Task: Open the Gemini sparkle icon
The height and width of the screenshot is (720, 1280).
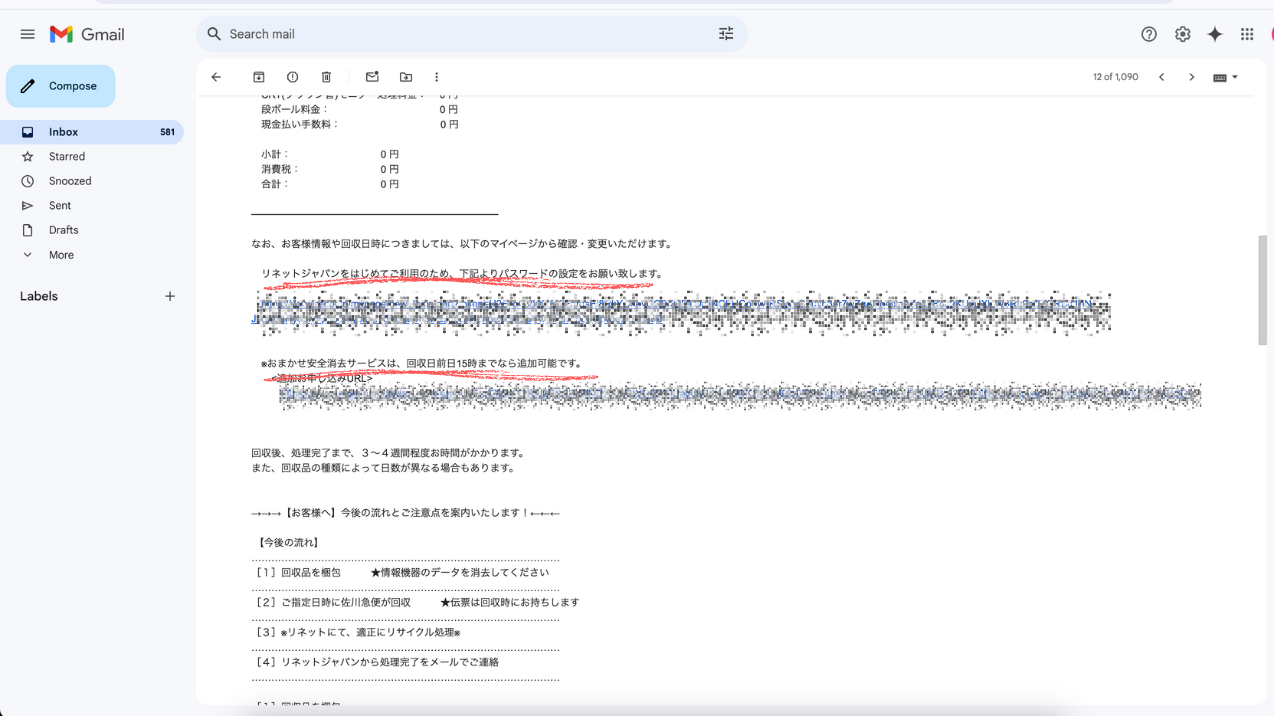Action: pos(1215,34)
